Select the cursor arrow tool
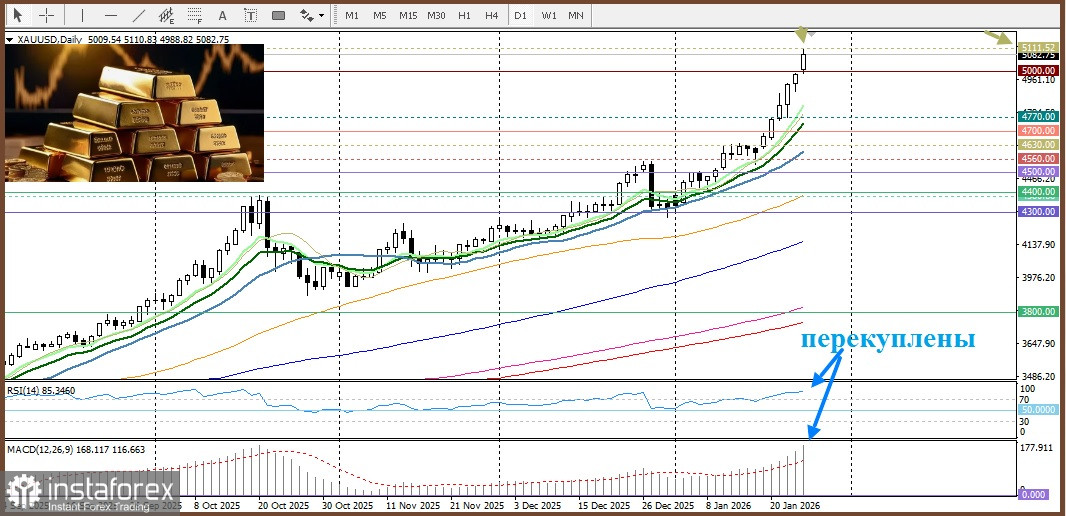Screen dimensions: 1066x516 coord(17,16)
